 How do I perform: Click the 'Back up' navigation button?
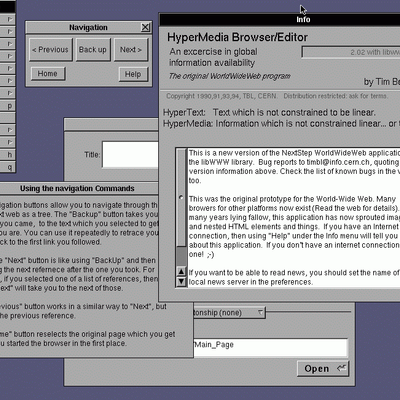tap(93, 50)
